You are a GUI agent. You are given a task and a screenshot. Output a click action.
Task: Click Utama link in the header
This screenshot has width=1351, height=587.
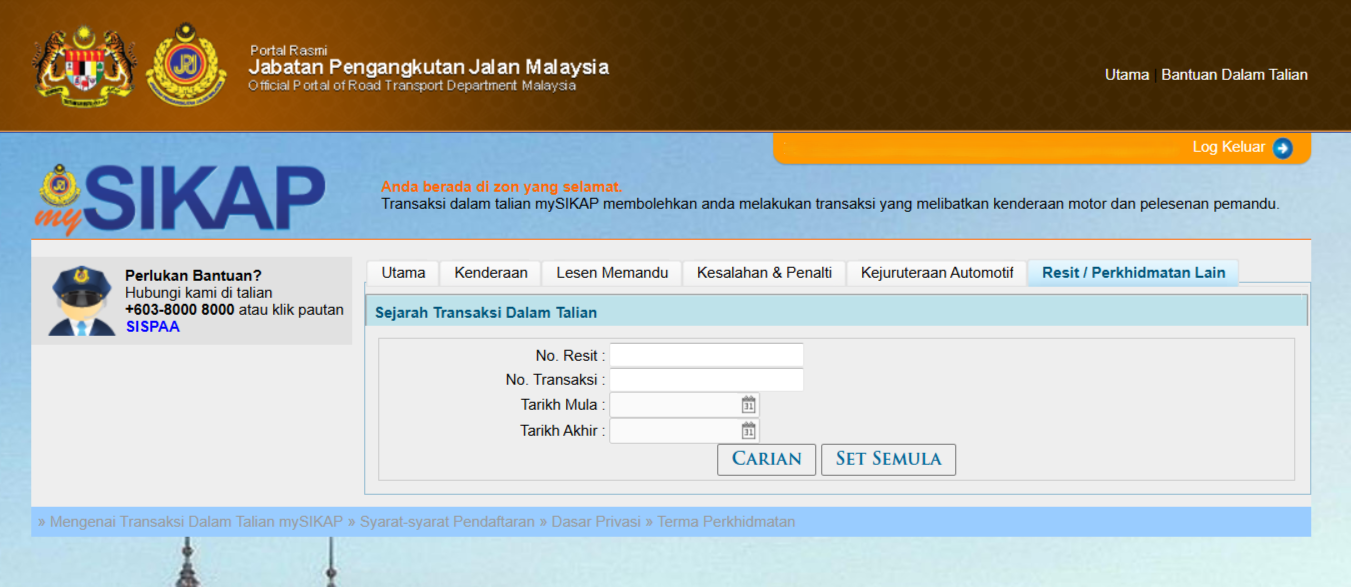pos(1127,75)
